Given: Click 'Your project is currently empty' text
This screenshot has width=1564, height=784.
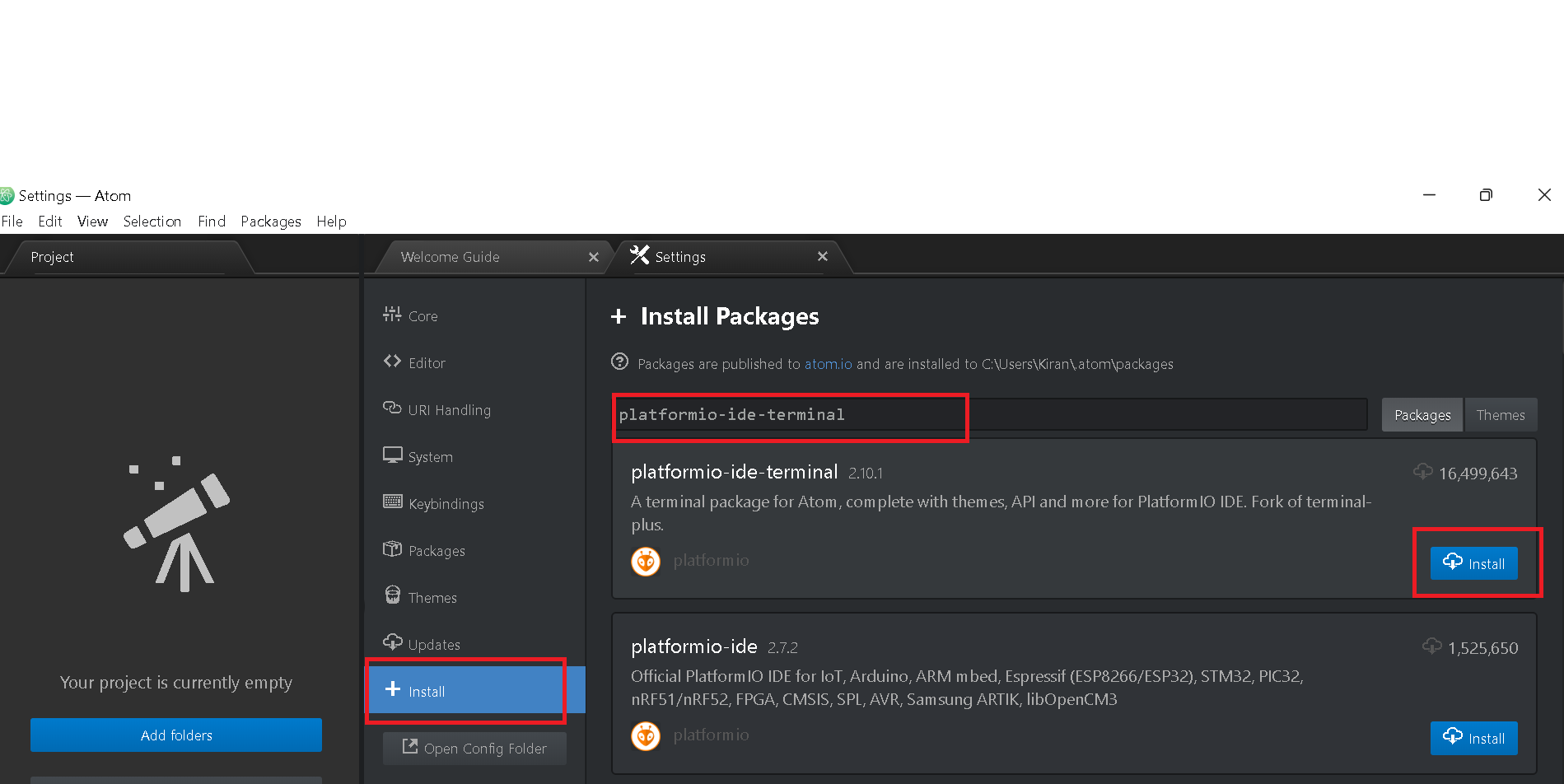Looking at the screenshot, I should pyautogui.click(x=176, y=683).
